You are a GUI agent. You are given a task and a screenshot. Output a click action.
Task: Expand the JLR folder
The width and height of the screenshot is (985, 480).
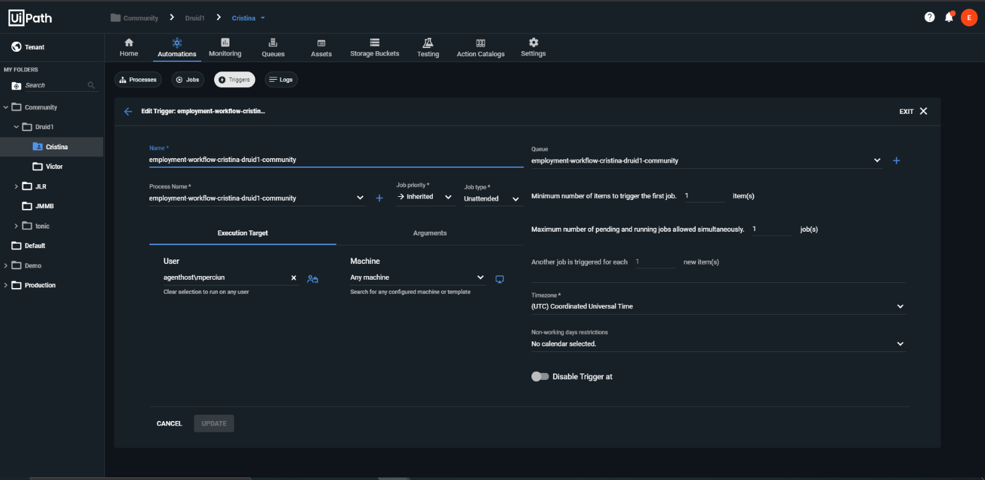(x=16, y=186)
